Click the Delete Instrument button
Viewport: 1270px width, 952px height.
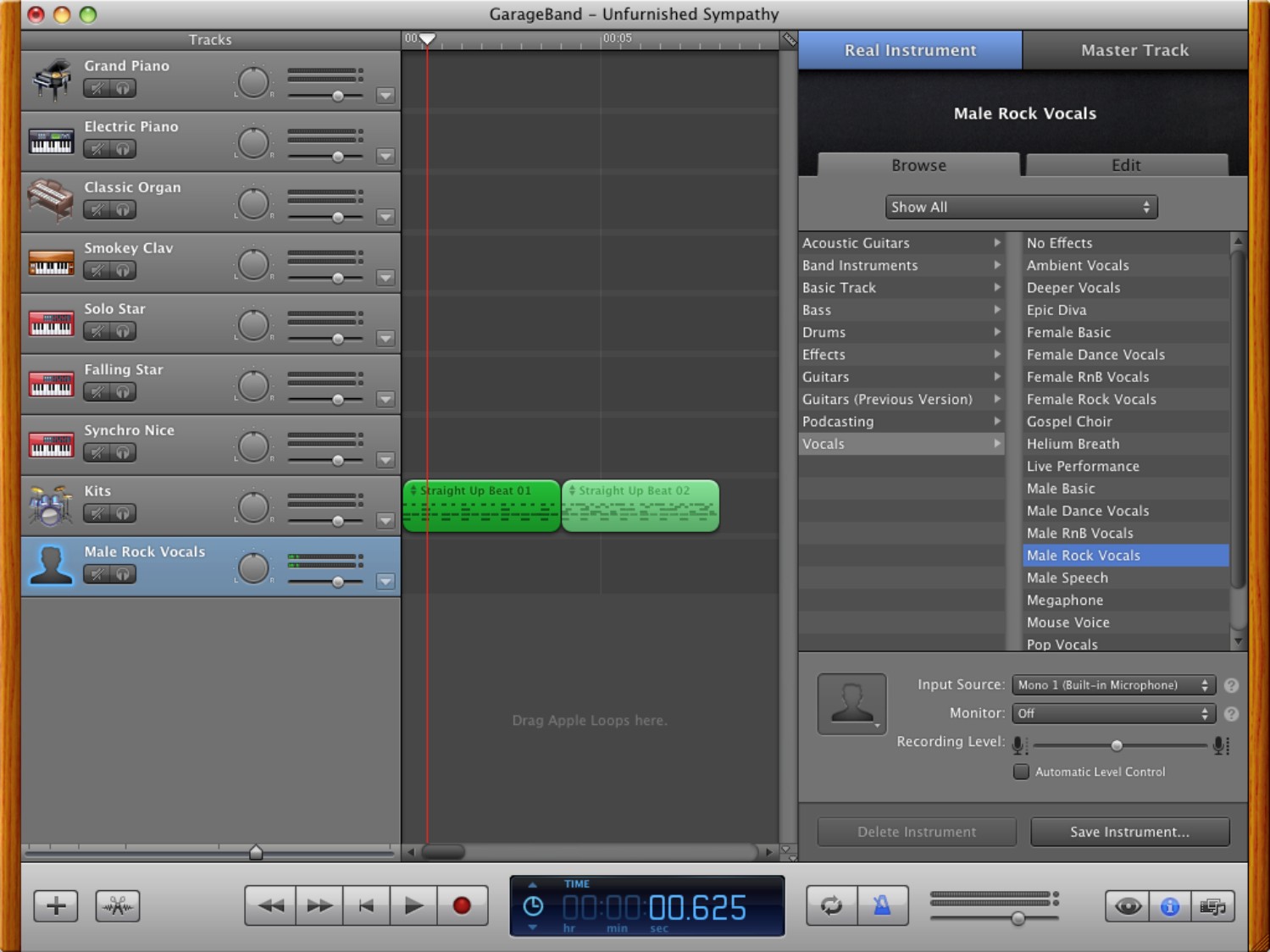tap(917, 832)
